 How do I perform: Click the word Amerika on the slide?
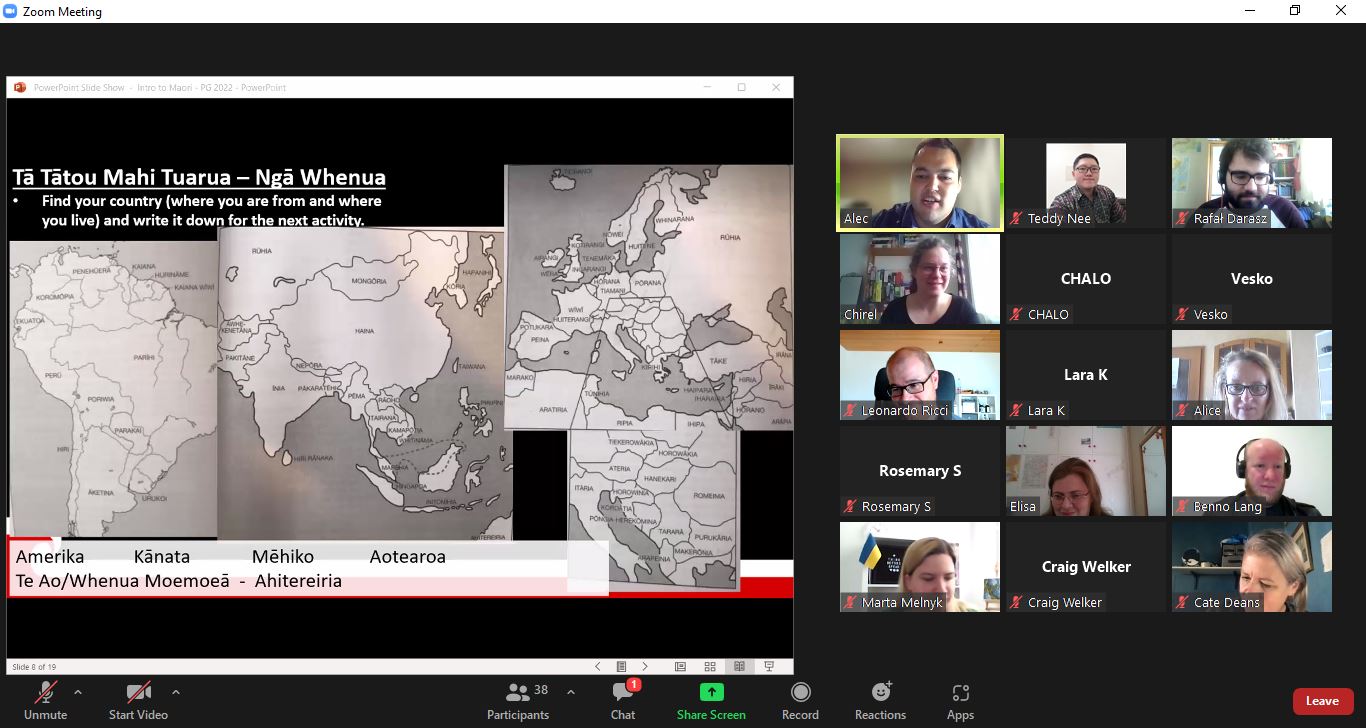point(50,557)
